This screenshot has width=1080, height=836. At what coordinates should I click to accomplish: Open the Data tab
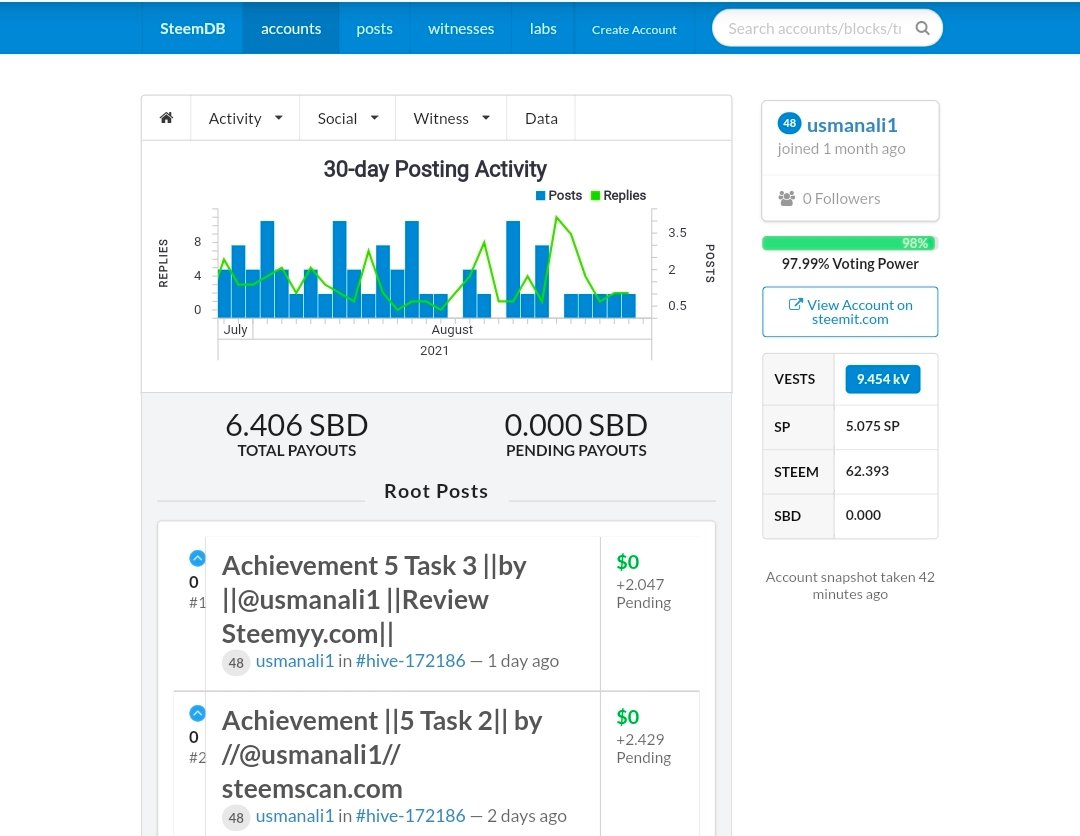(x=541, y=118)
